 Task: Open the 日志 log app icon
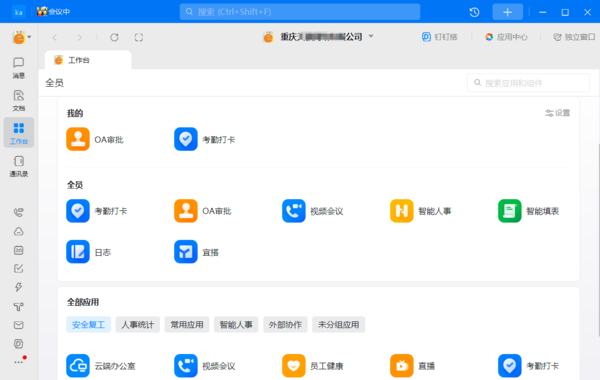coord(78,252)
